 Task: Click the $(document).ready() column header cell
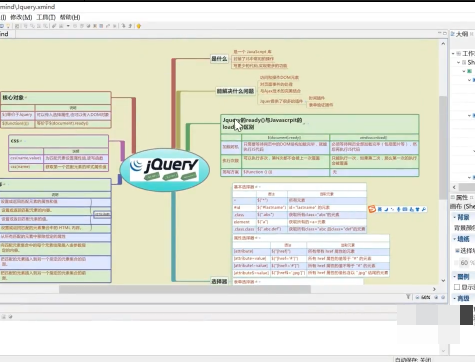tap(285, 137)
